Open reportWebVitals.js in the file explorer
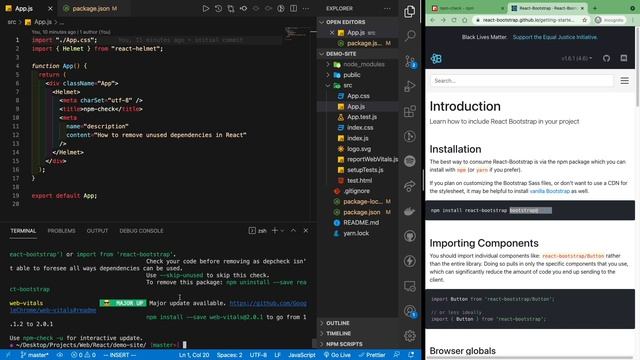This screenshot has height=360, width=640. (372, 159)
